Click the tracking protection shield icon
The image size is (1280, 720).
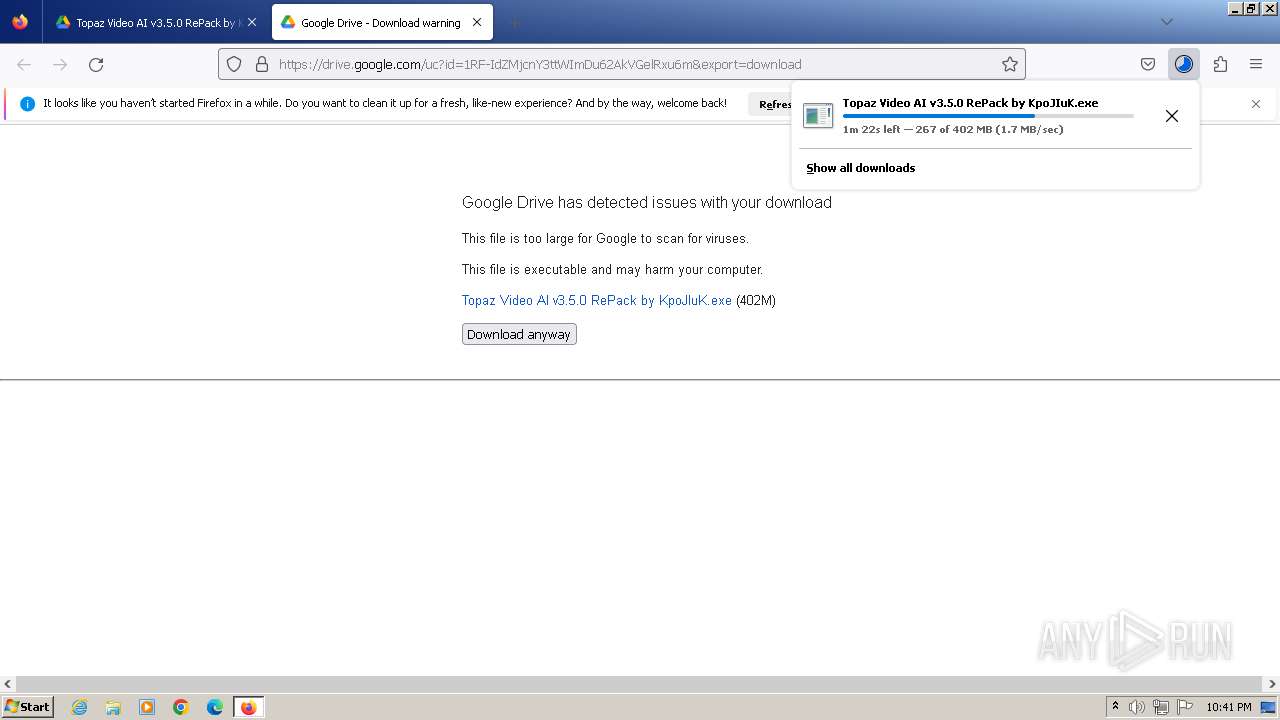click(234, 64)
